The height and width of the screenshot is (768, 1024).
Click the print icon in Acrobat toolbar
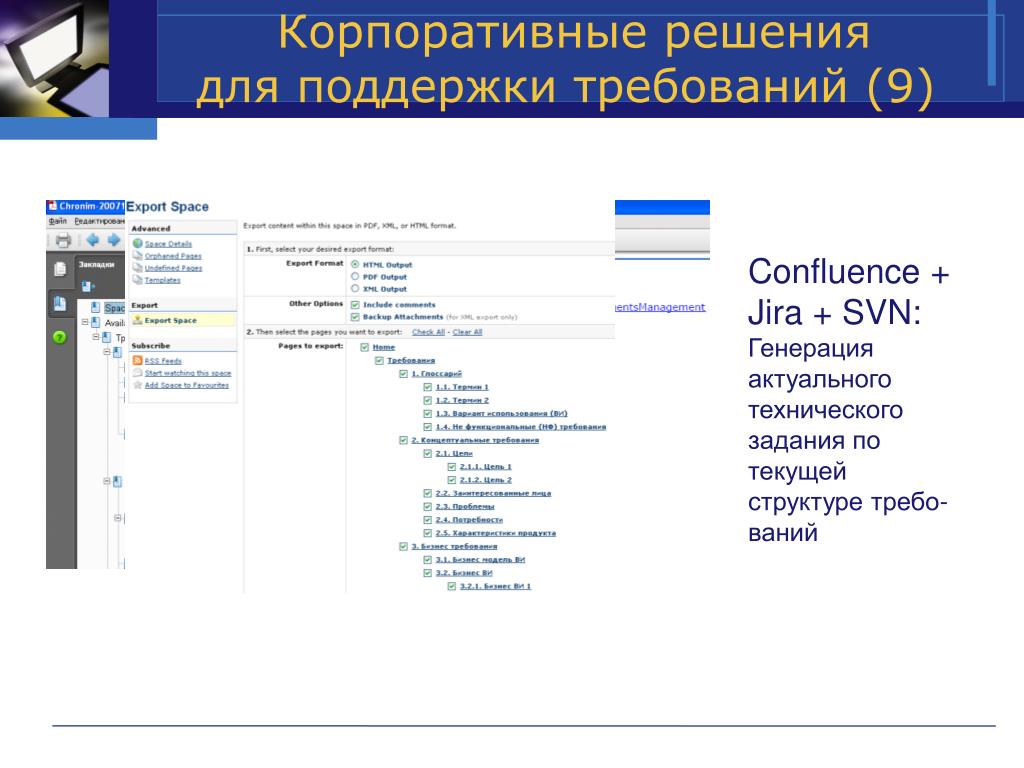63,240
